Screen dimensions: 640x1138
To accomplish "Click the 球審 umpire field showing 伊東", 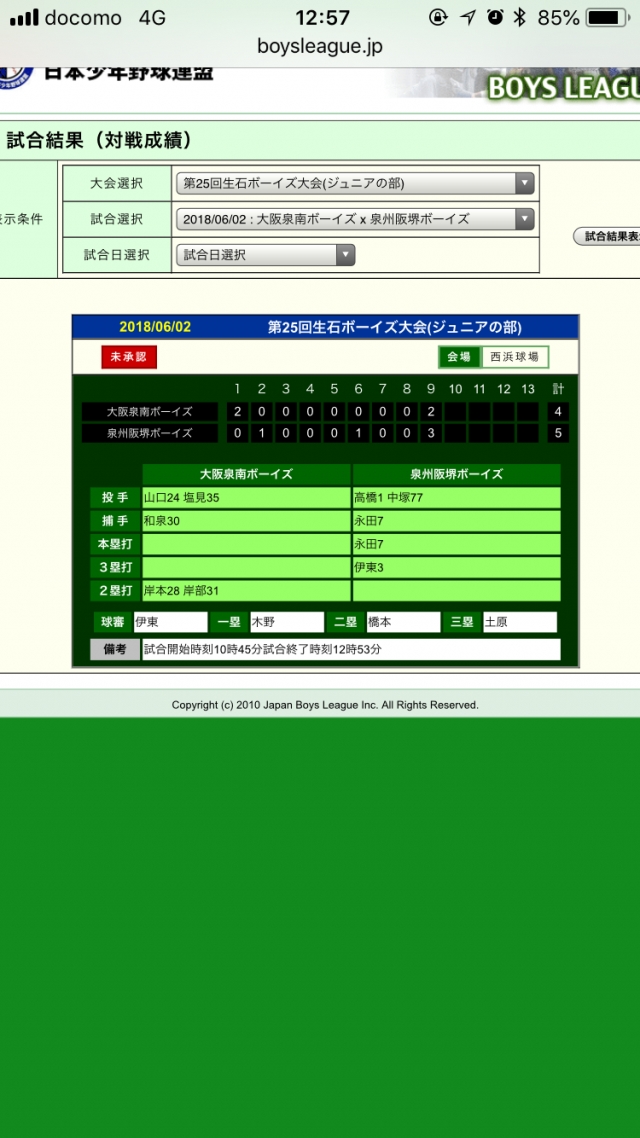I will (x=170, y=622).
